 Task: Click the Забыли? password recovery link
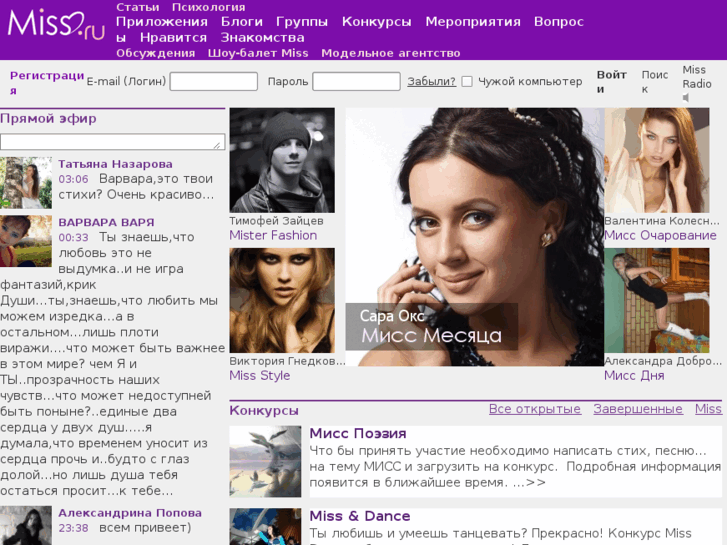coord(431,82)
